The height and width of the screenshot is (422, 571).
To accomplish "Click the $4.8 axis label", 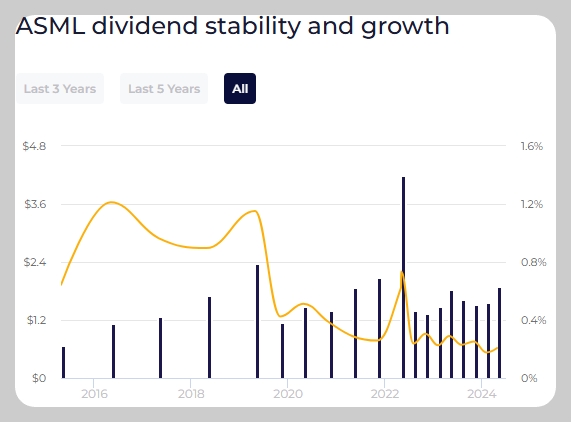I will [x=34, y=146].
